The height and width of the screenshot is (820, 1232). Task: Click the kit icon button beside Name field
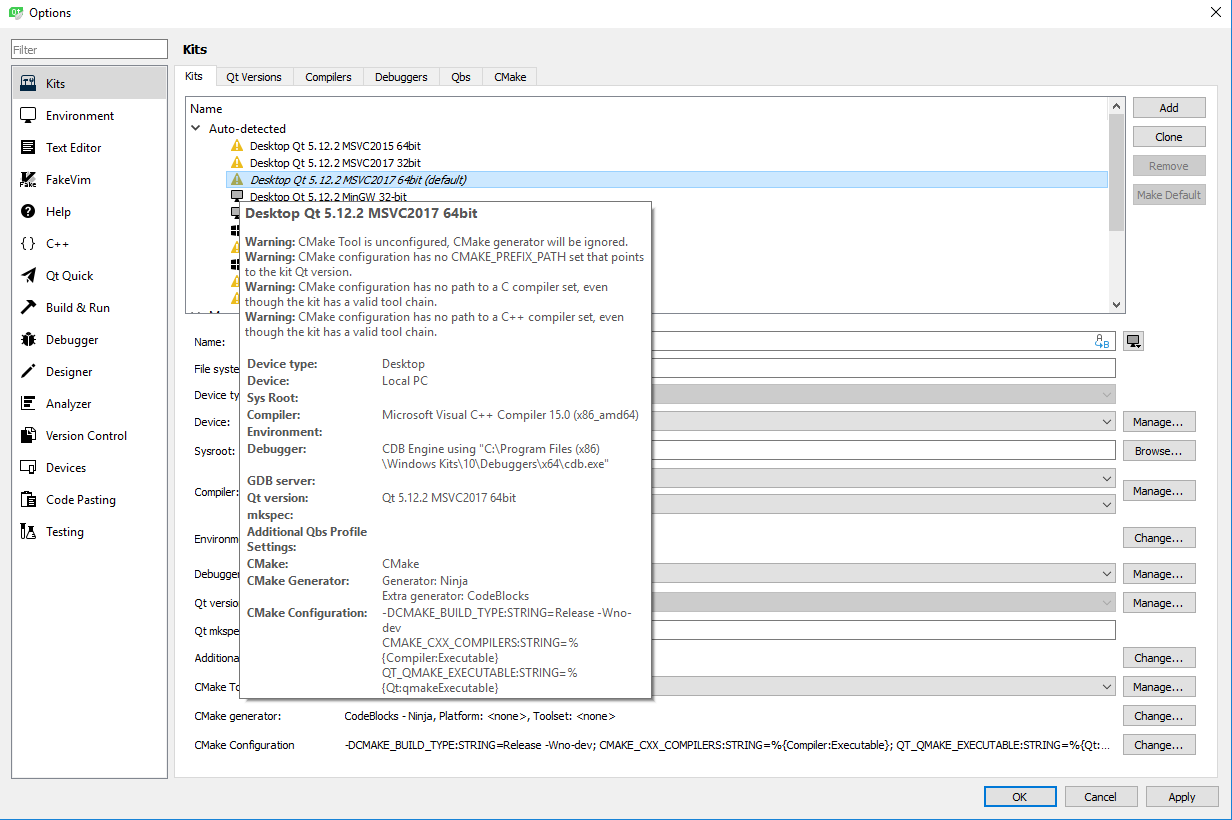1133,342
